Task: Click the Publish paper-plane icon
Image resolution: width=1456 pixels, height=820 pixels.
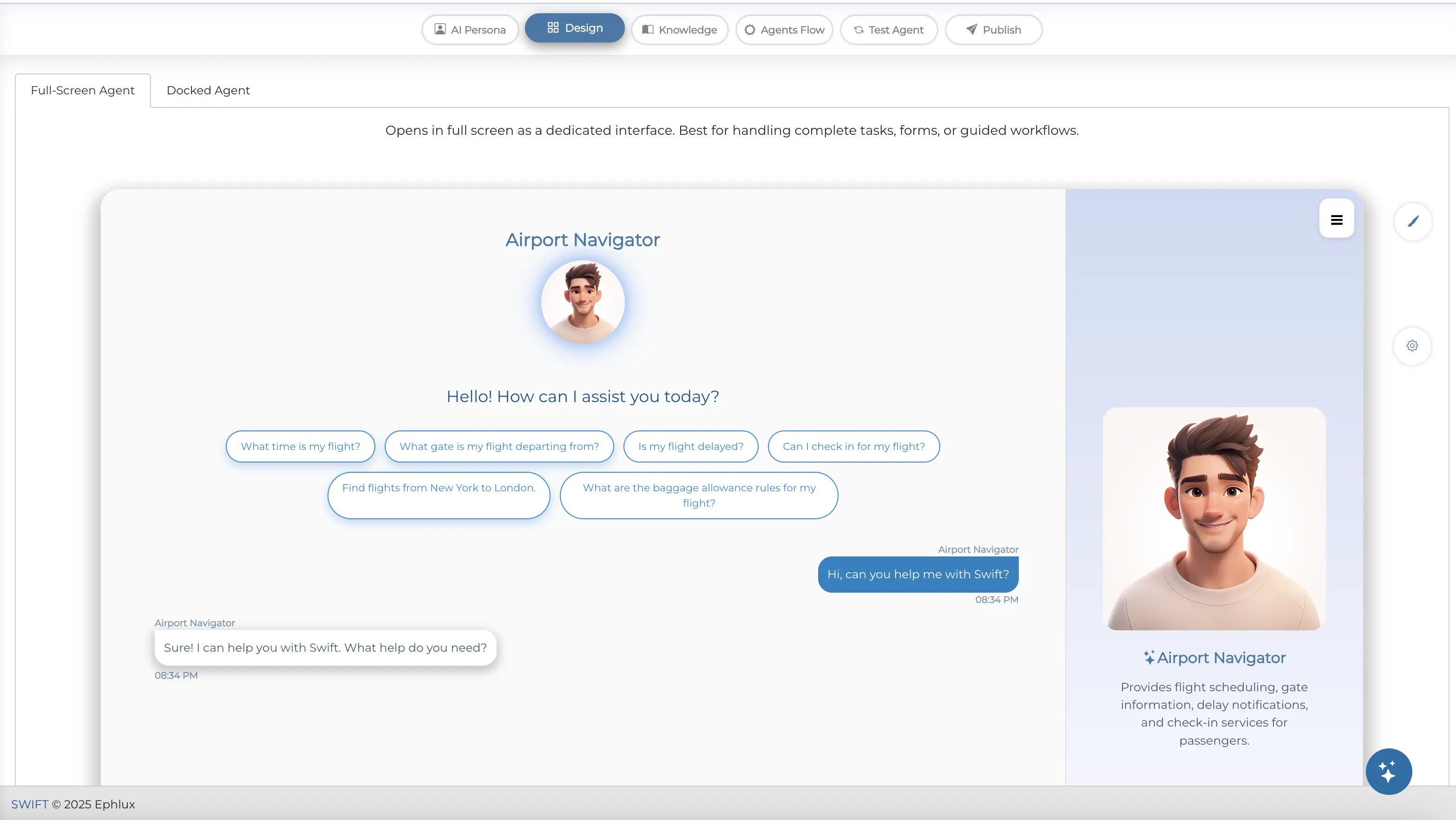Action: coord(971,29)
